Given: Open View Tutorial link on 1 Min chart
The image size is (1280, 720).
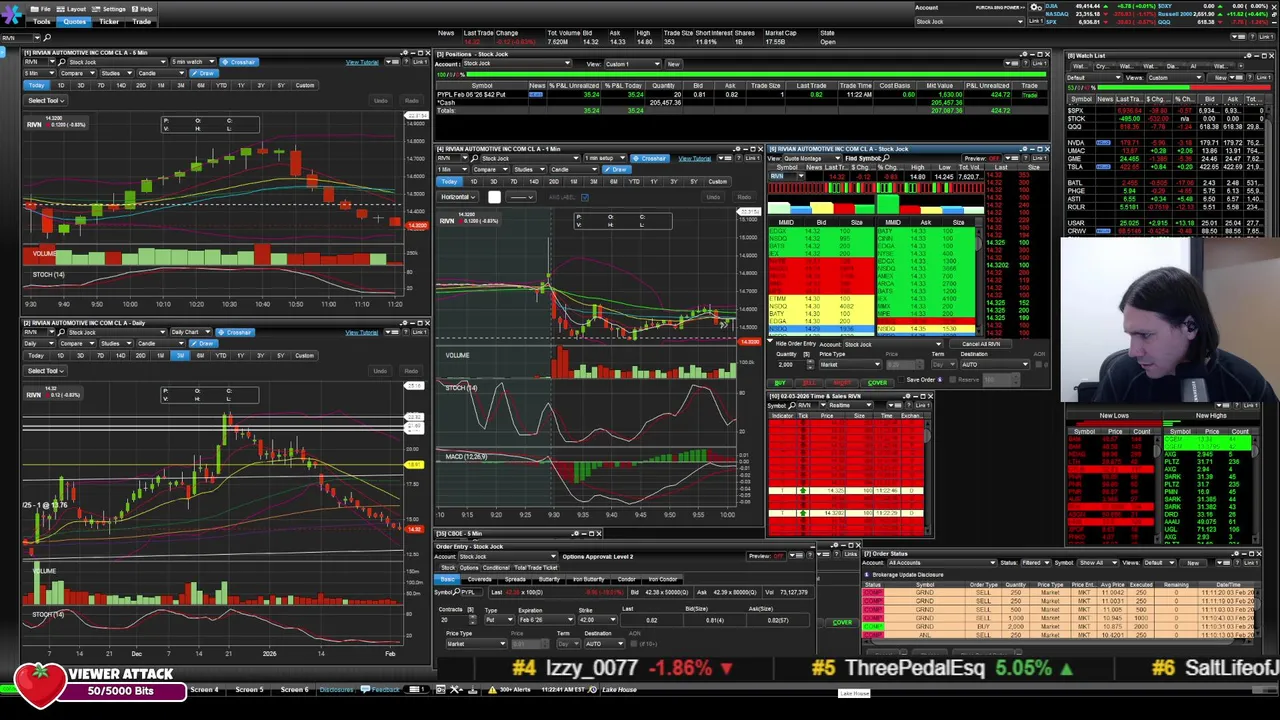Looking at the screenshot, I should (x=694, y=158).
